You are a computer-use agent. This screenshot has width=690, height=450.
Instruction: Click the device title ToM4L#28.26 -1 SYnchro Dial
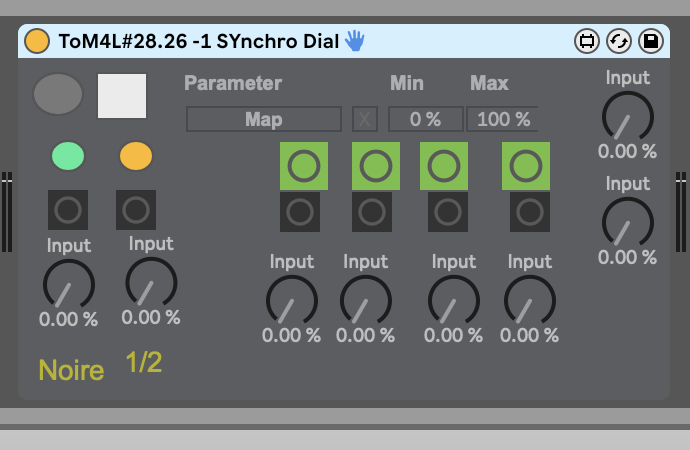click(x=199, y=41)
